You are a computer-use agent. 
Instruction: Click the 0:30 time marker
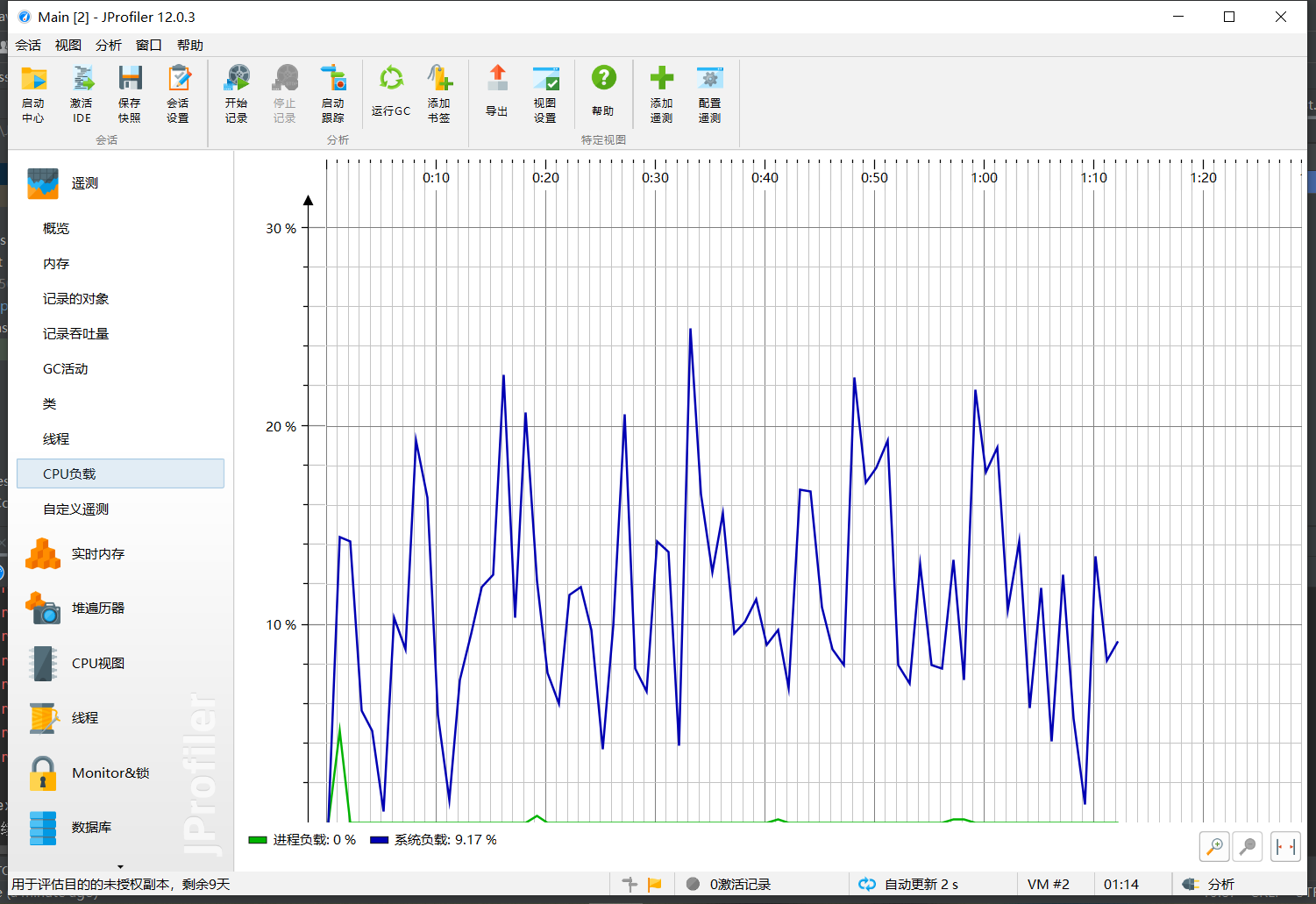point(655,178)
